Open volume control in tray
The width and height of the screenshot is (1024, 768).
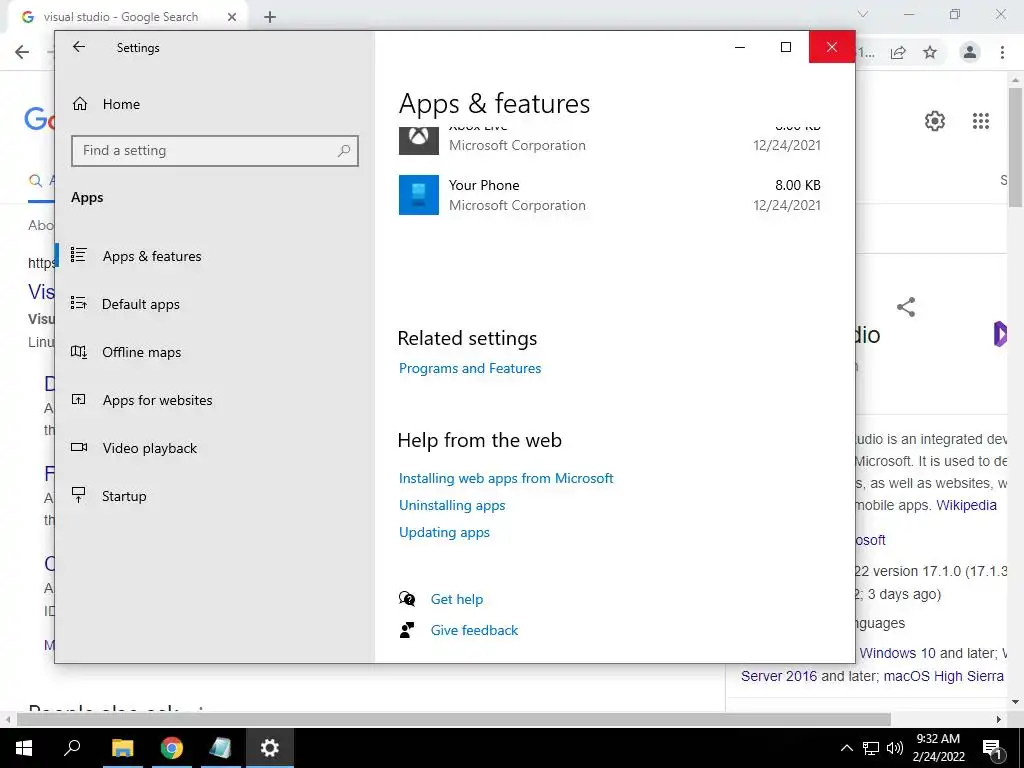click(x=895, y=748)
